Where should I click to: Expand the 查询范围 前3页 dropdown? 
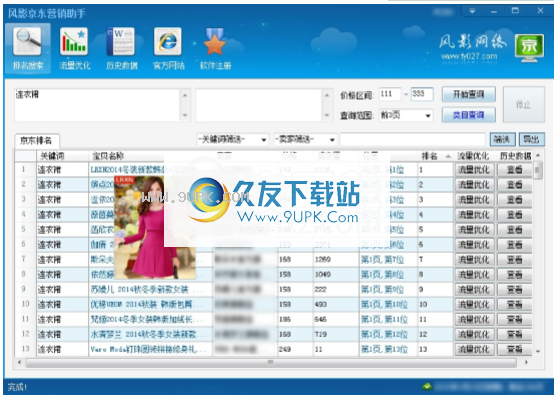tap(428, 115)
